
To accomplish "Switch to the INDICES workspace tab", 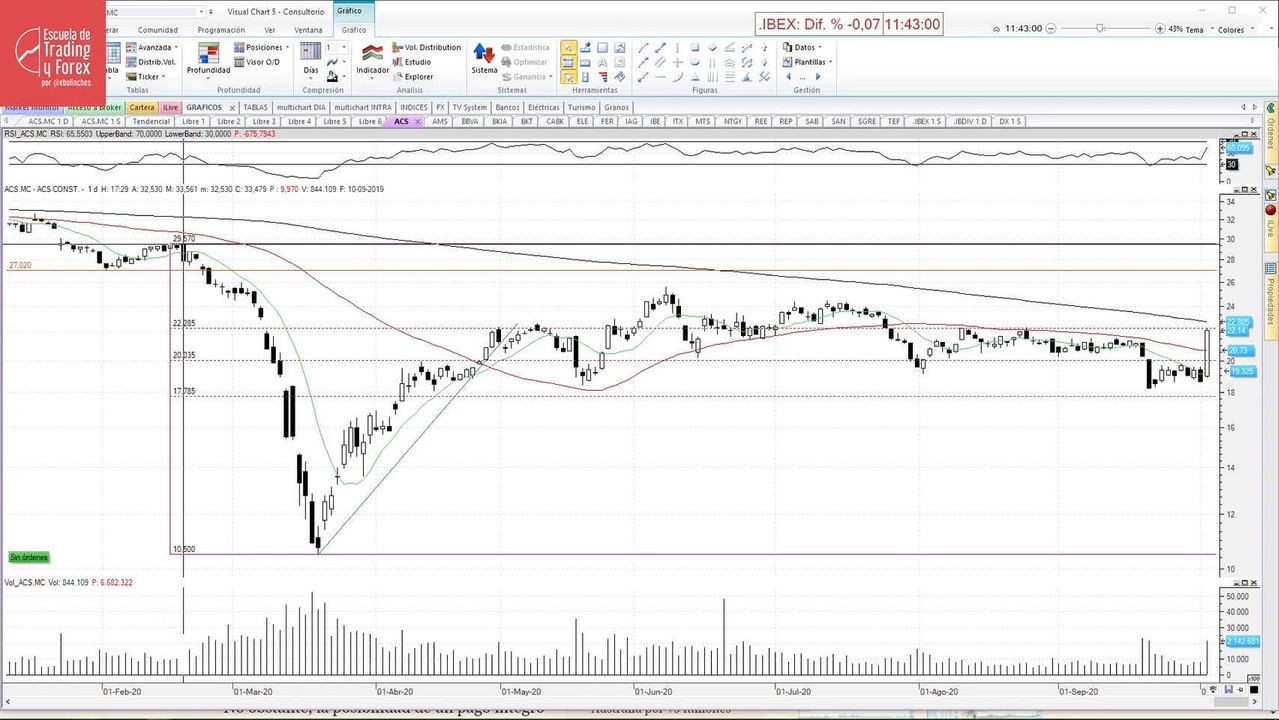I will tap(413, 107).
